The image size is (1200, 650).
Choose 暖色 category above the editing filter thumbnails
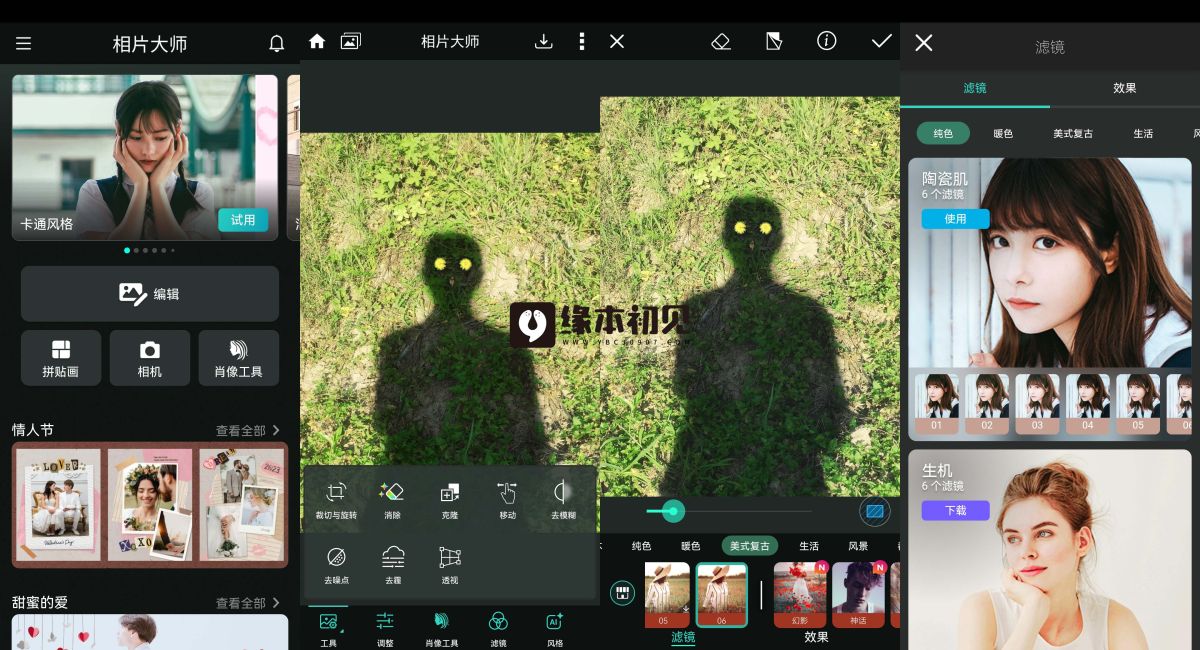691,546
